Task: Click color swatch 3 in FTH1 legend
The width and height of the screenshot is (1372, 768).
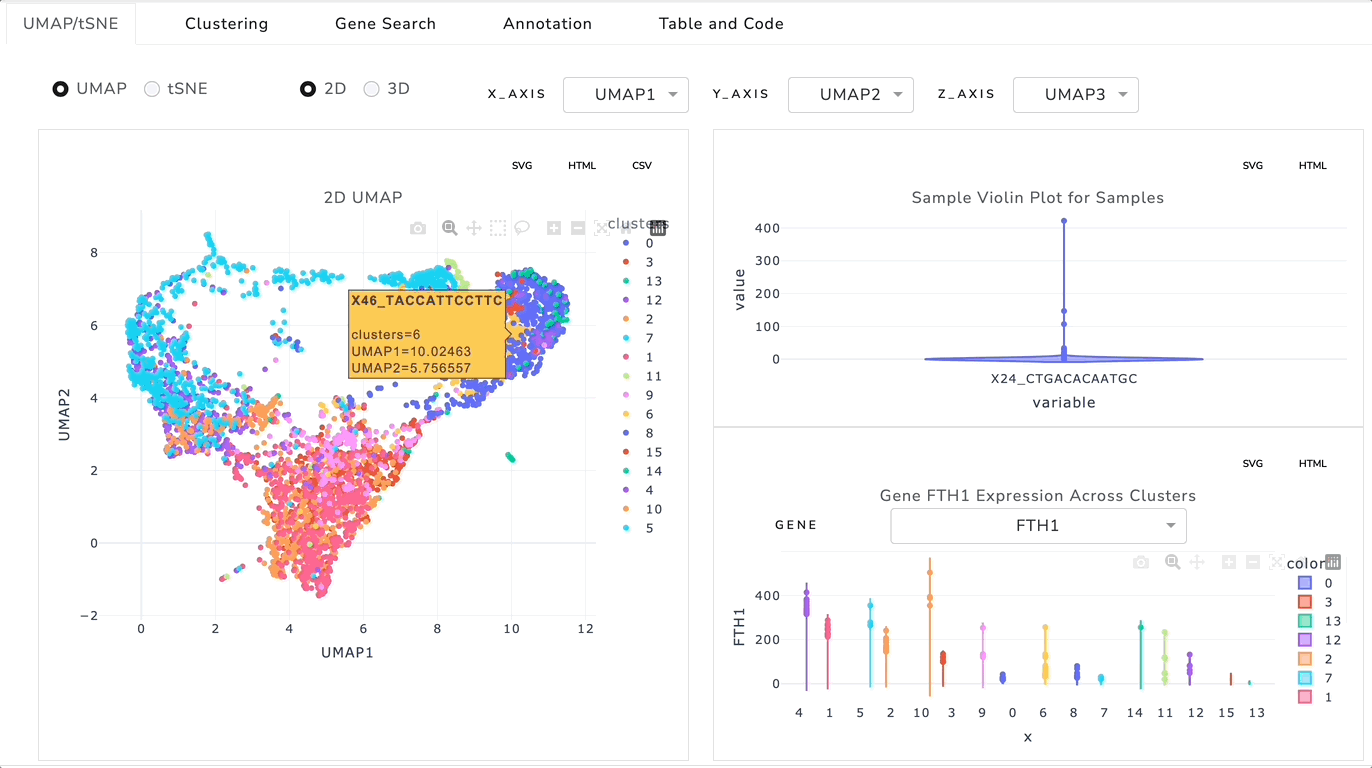Action: click(x=1304, y=602)
